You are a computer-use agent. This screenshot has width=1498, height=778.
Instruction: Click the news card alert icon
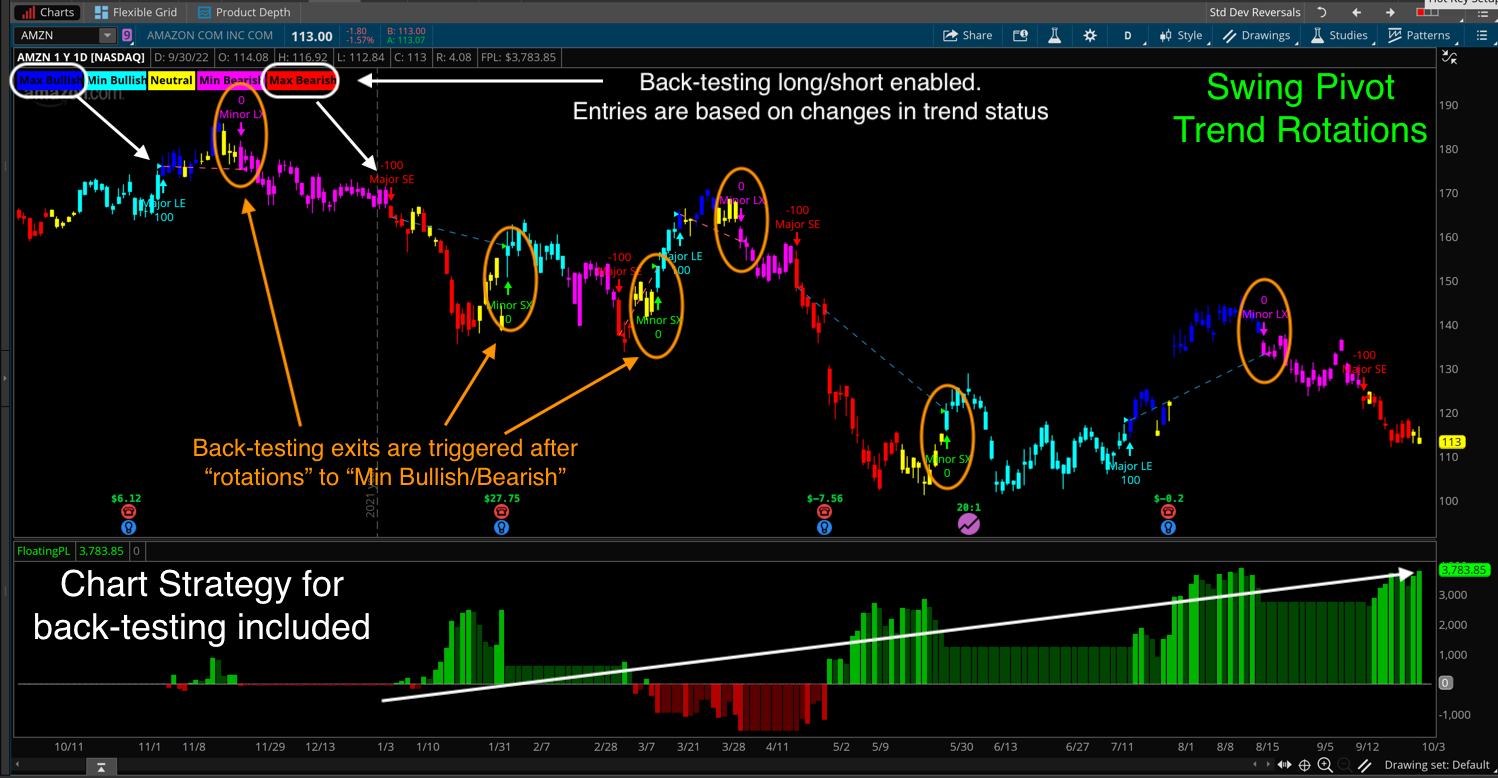1020,35
